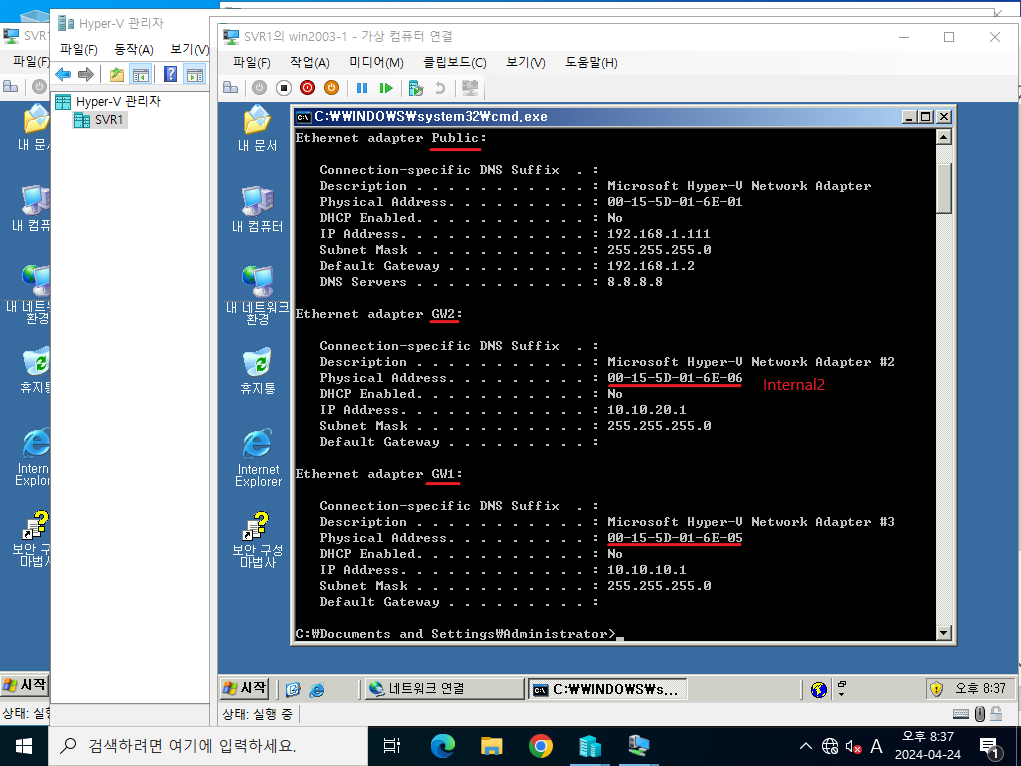
Task: Click the cmd.exe title bar system icon
Action: [x=303, y=117]
